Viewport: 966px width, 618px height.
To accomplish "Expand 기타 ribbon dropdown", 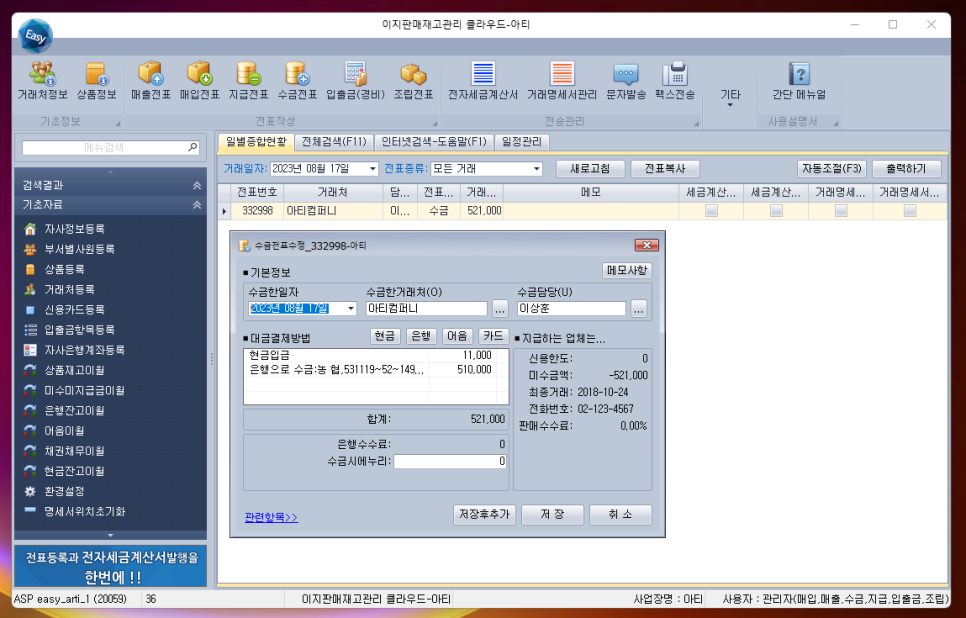I will tap(730, 97).
